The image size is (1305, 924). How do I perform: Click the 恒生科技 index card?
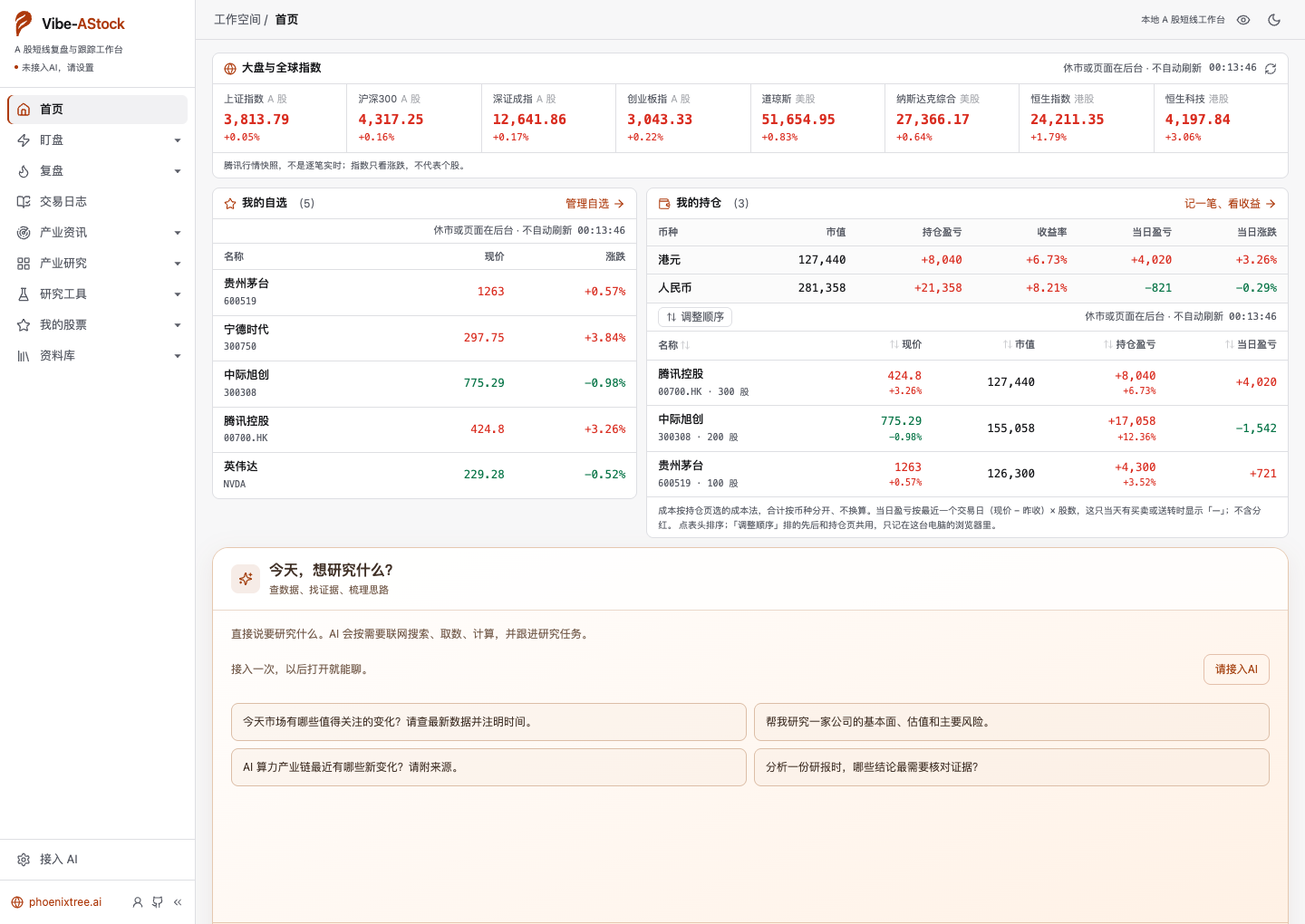[1221, 118]
